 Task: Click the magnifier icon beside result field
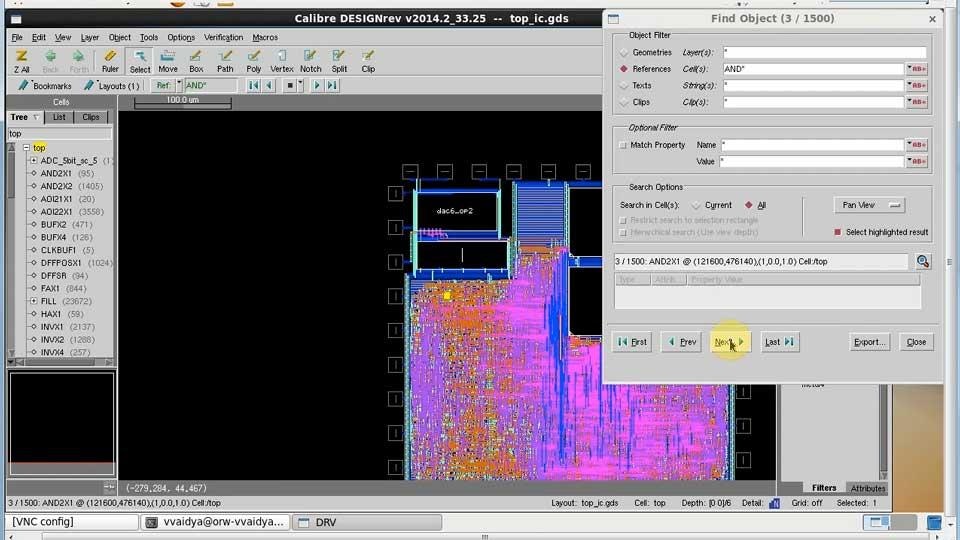(923, 261)
